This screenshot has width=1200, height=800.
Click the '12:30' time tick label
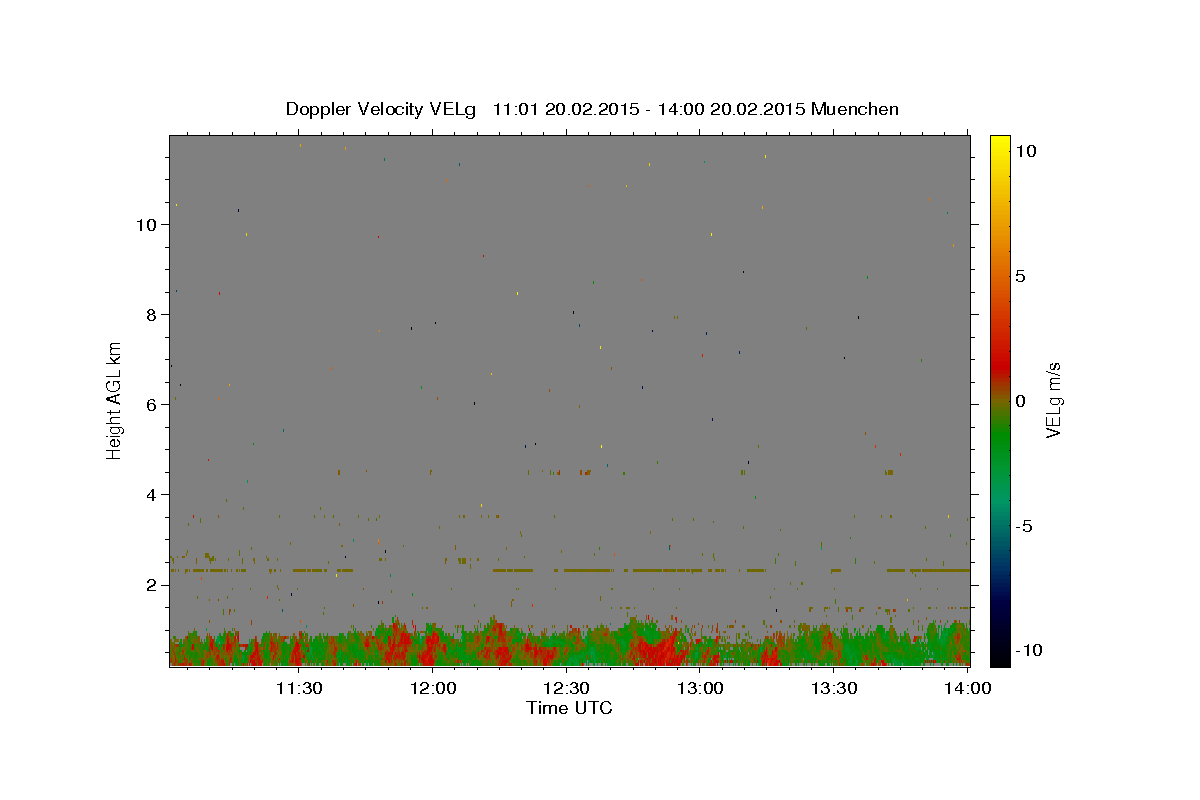tap(566, 688)
